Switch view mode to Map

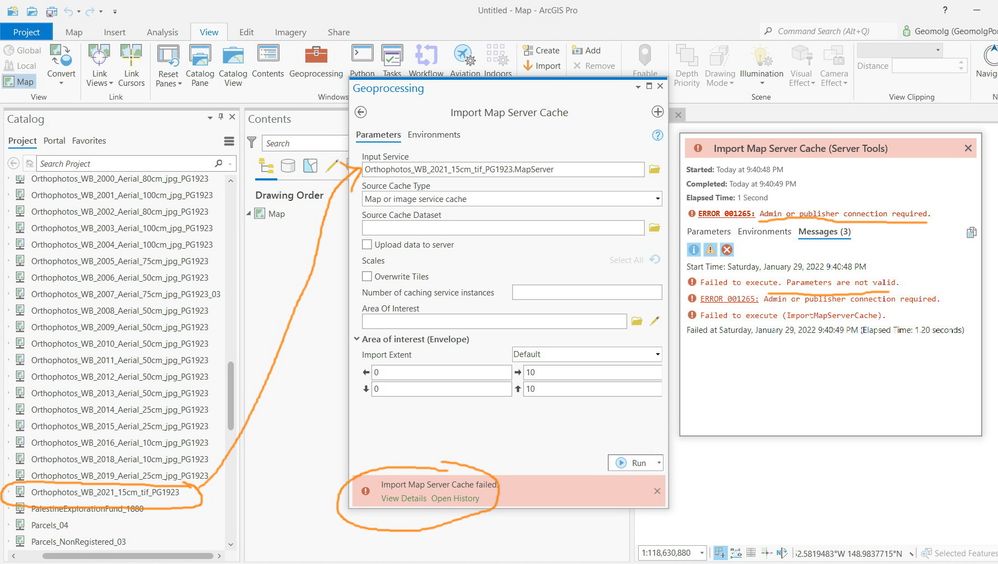click(18, 81)
